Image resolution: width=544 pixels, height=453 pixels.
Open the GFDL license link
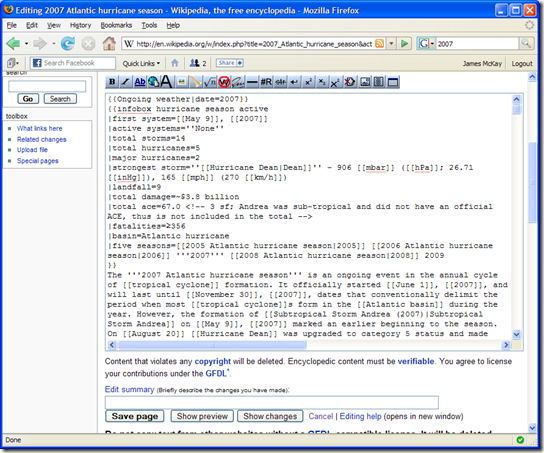[216, 374]
